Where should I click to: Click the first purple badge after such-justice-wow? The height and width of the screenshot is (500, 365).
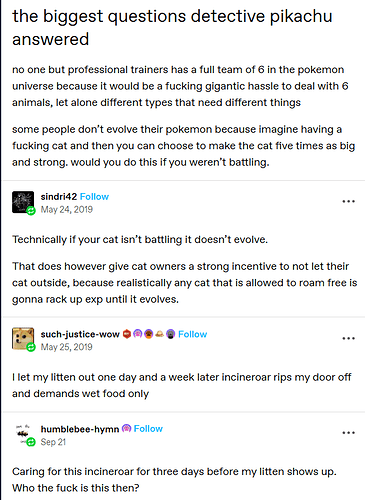click(x=138, y=334)
